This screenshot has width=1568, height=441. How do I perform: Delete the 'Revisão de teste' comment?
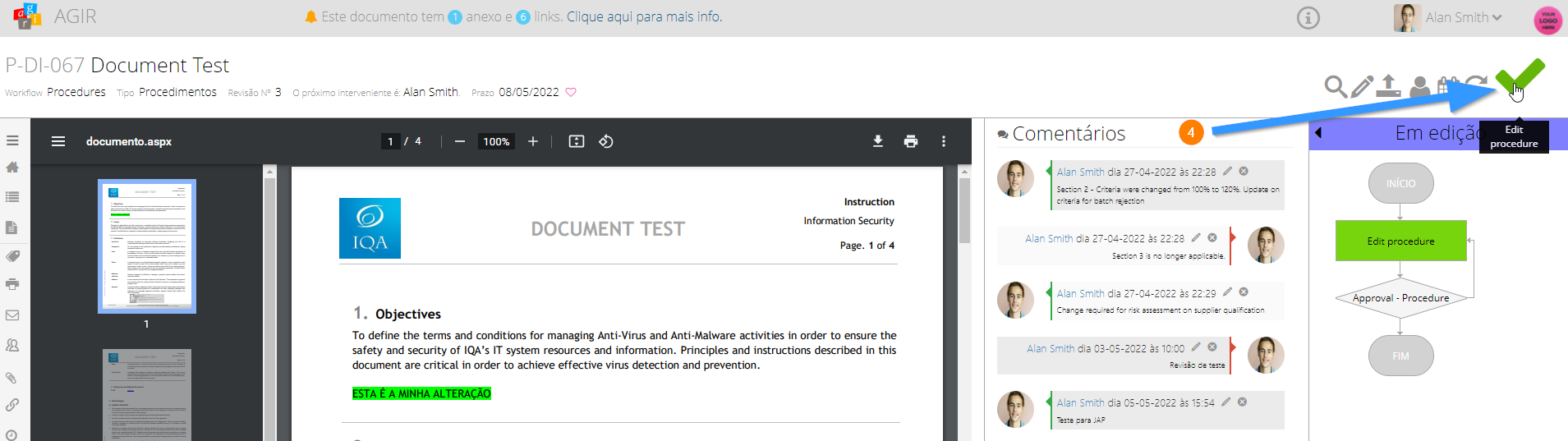(x=1212, y=347)
